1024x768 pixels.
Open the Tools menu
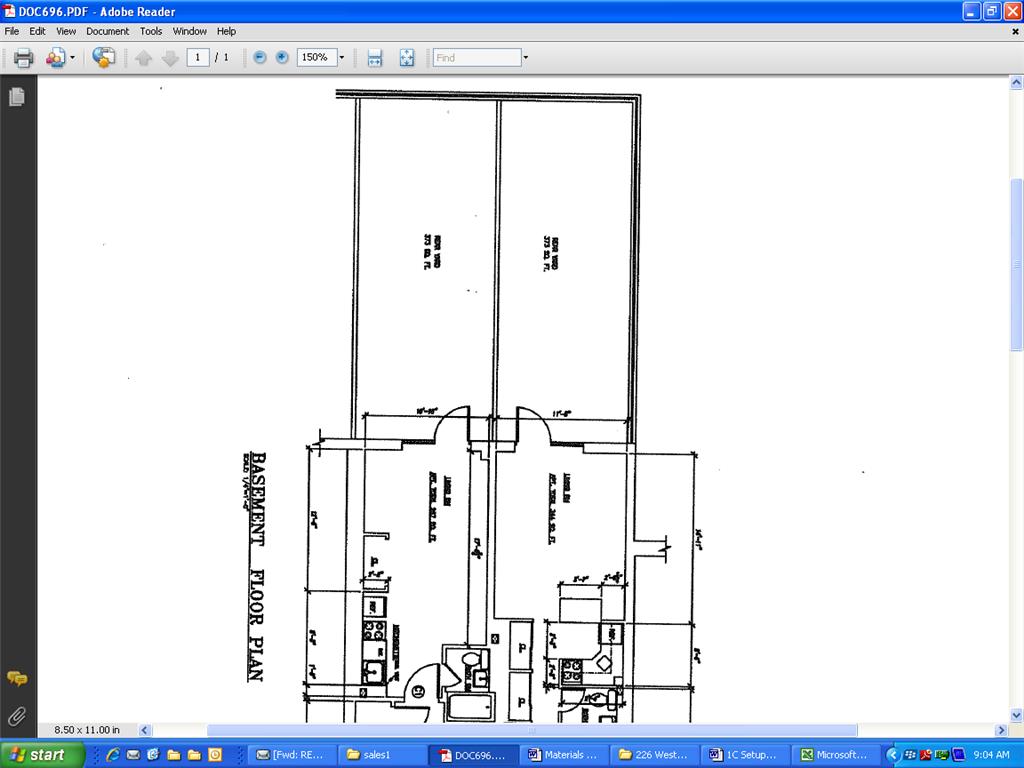(151, 31)
